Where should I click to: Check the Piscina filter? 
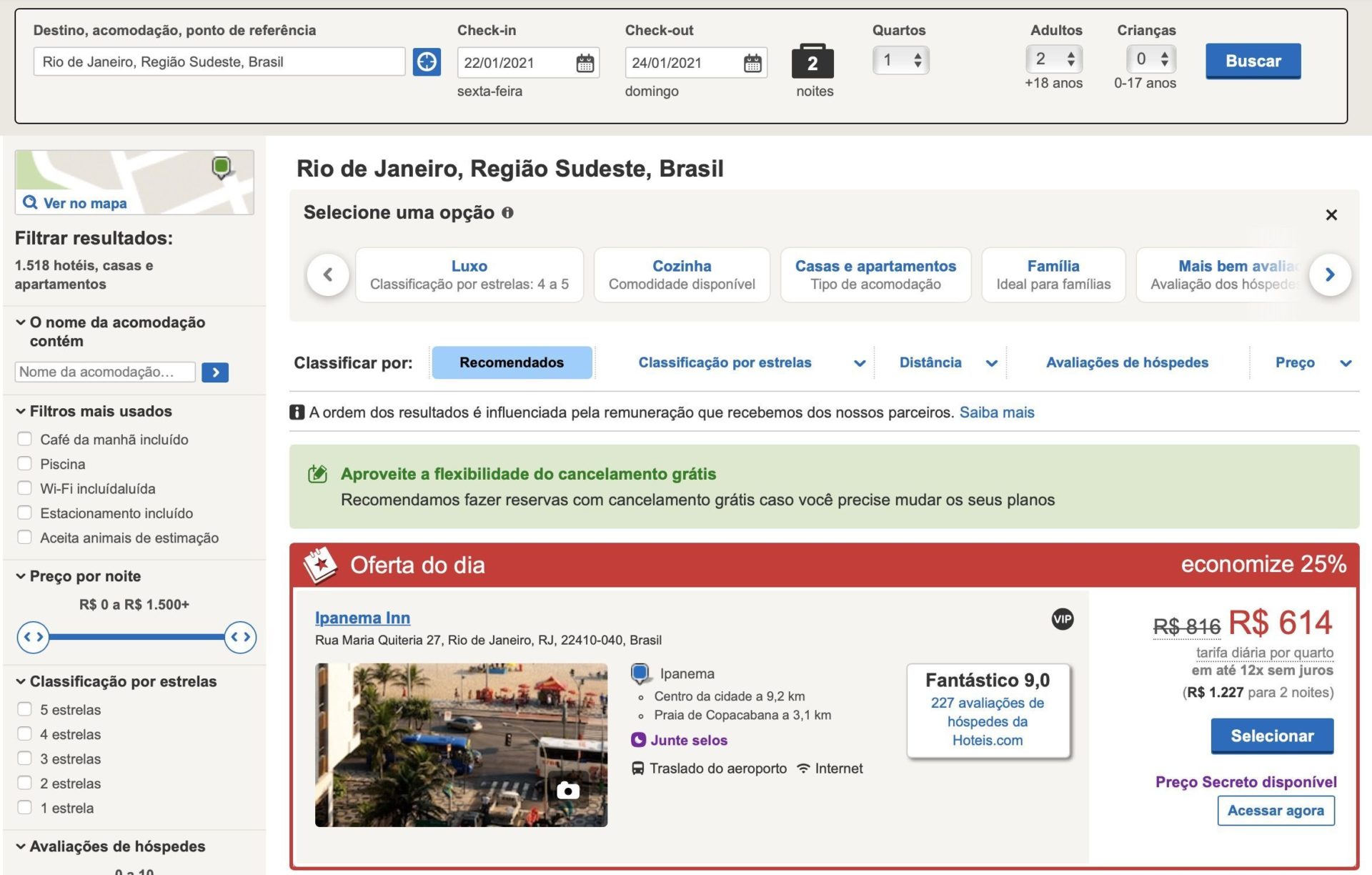coord(25,463)
